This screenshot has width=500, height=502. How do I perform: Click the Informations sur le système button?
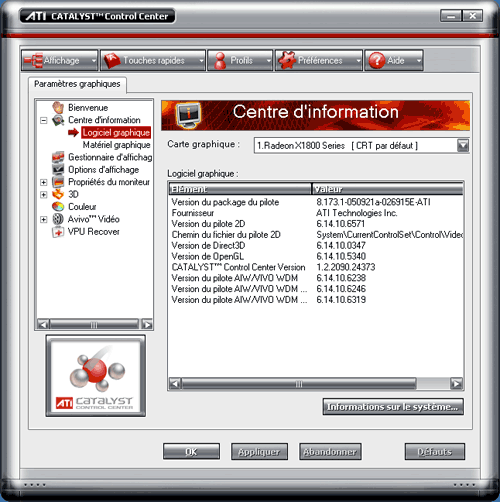tap(393, 407)
